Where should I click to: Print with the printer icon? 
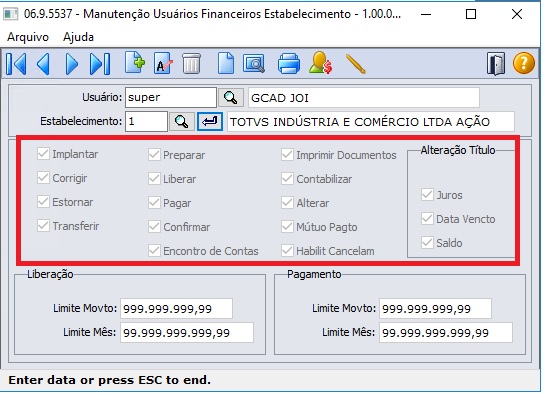point(289,64)
